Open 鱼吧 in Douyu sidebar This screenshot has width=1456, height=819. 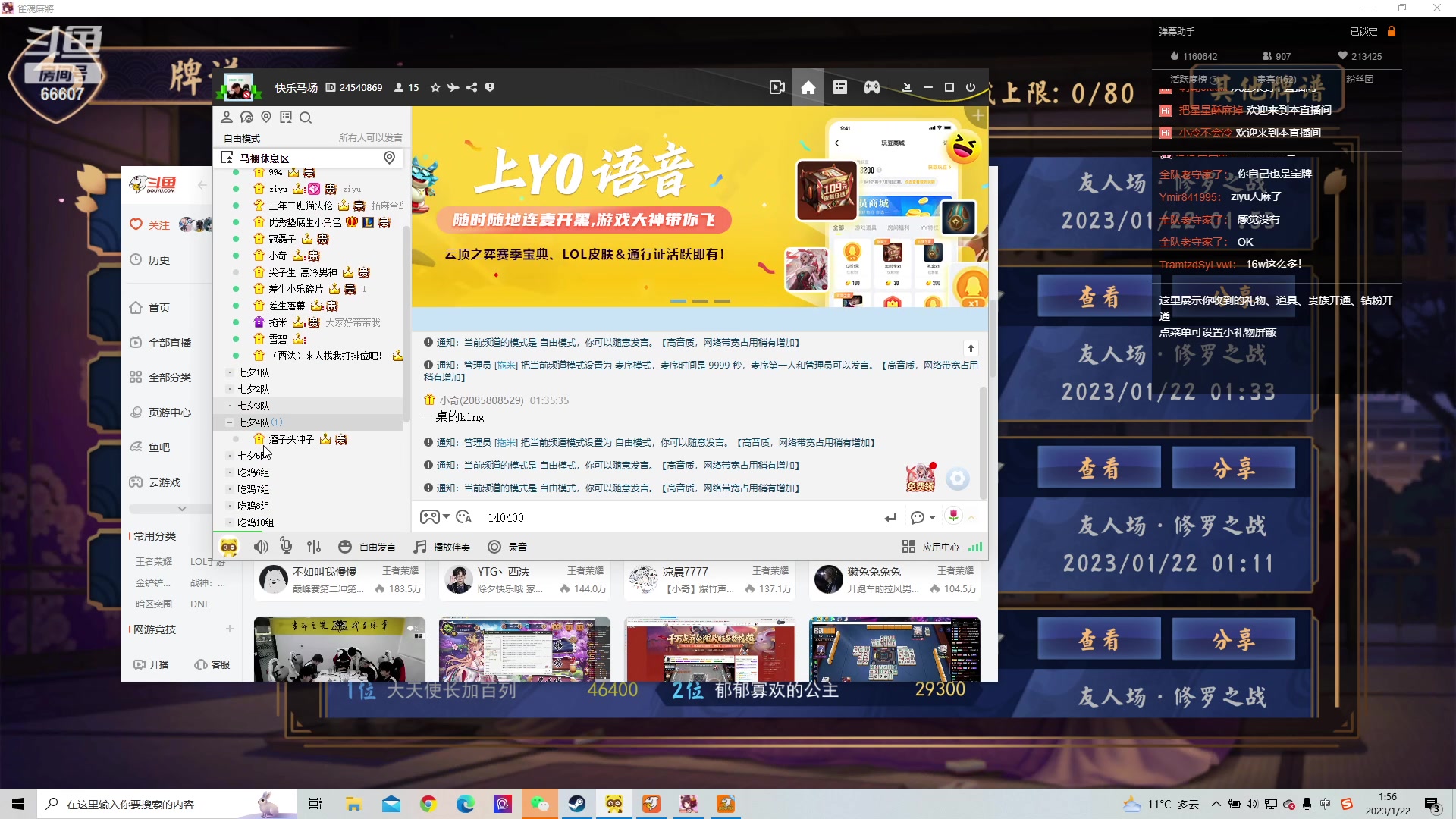(150, 447)
